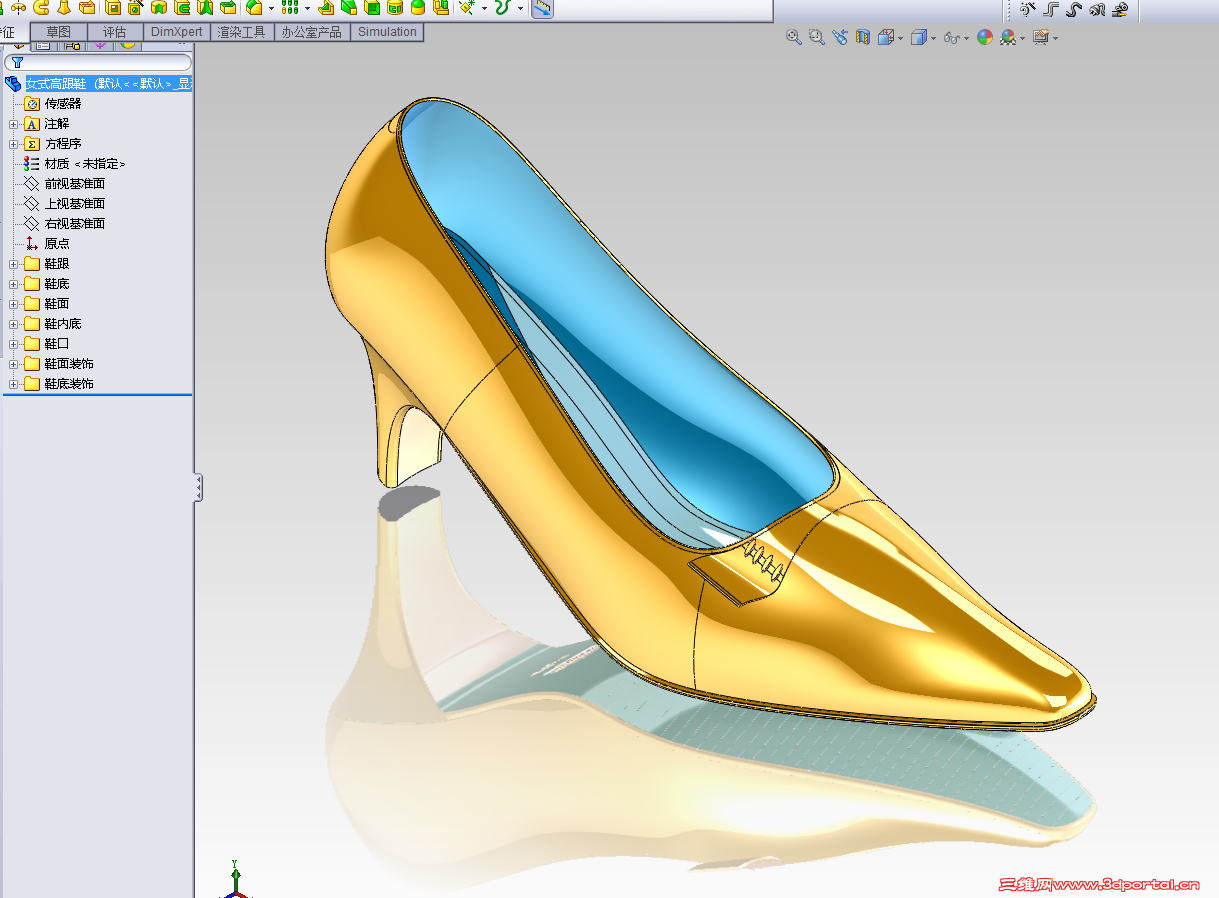Click the feature tree filter field

pyautogui.click(x=97, y=62)
